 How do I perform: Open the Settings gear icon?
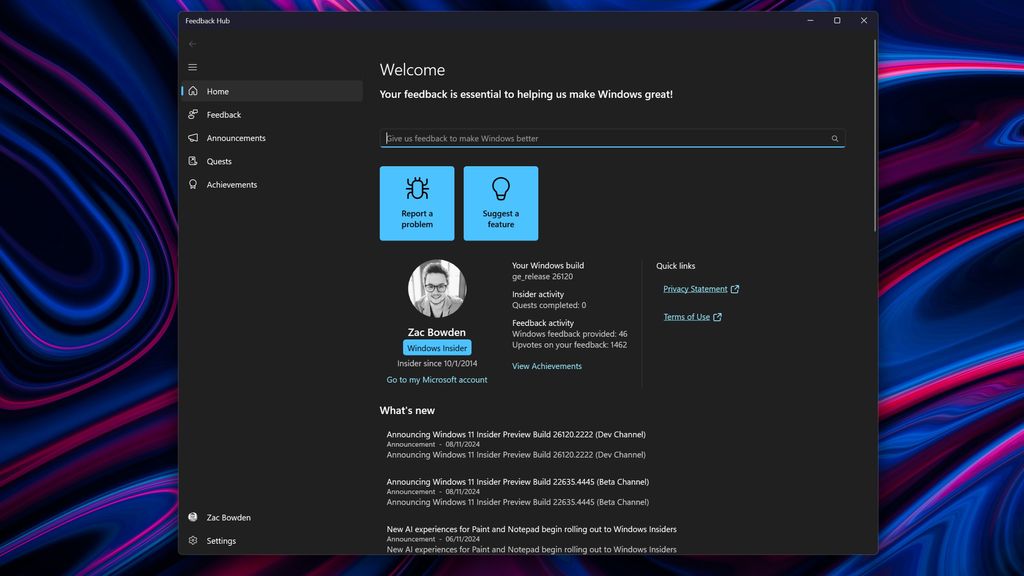coord(193,540)
